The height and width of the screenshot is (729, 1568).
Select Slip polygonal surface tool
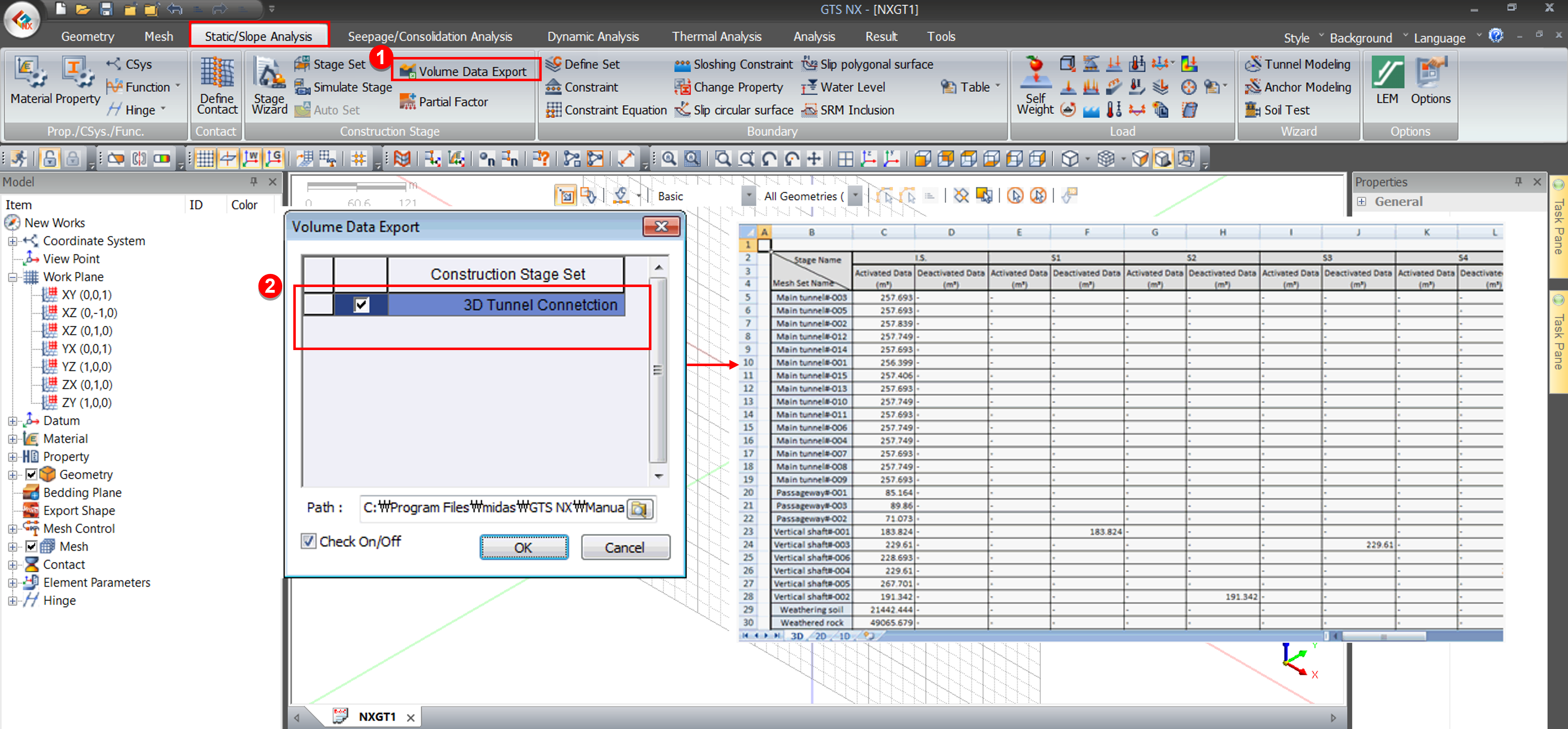click(x=867, y=64)
